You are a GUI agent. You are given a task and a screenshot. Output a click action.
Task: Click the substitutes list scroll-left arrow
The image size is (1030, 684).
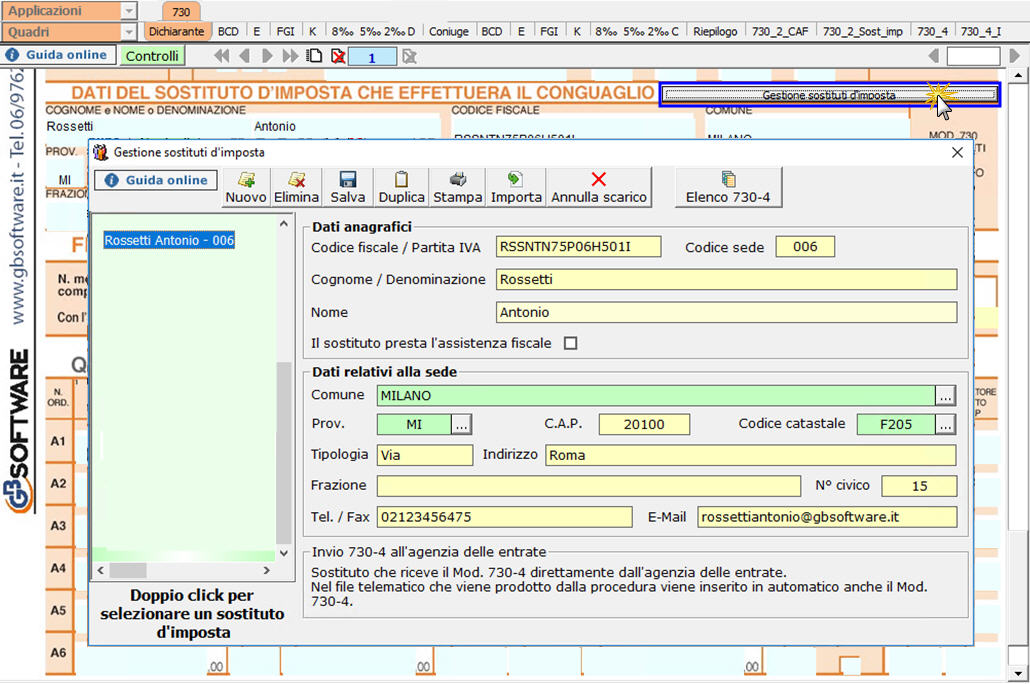(x=101, y=570)
